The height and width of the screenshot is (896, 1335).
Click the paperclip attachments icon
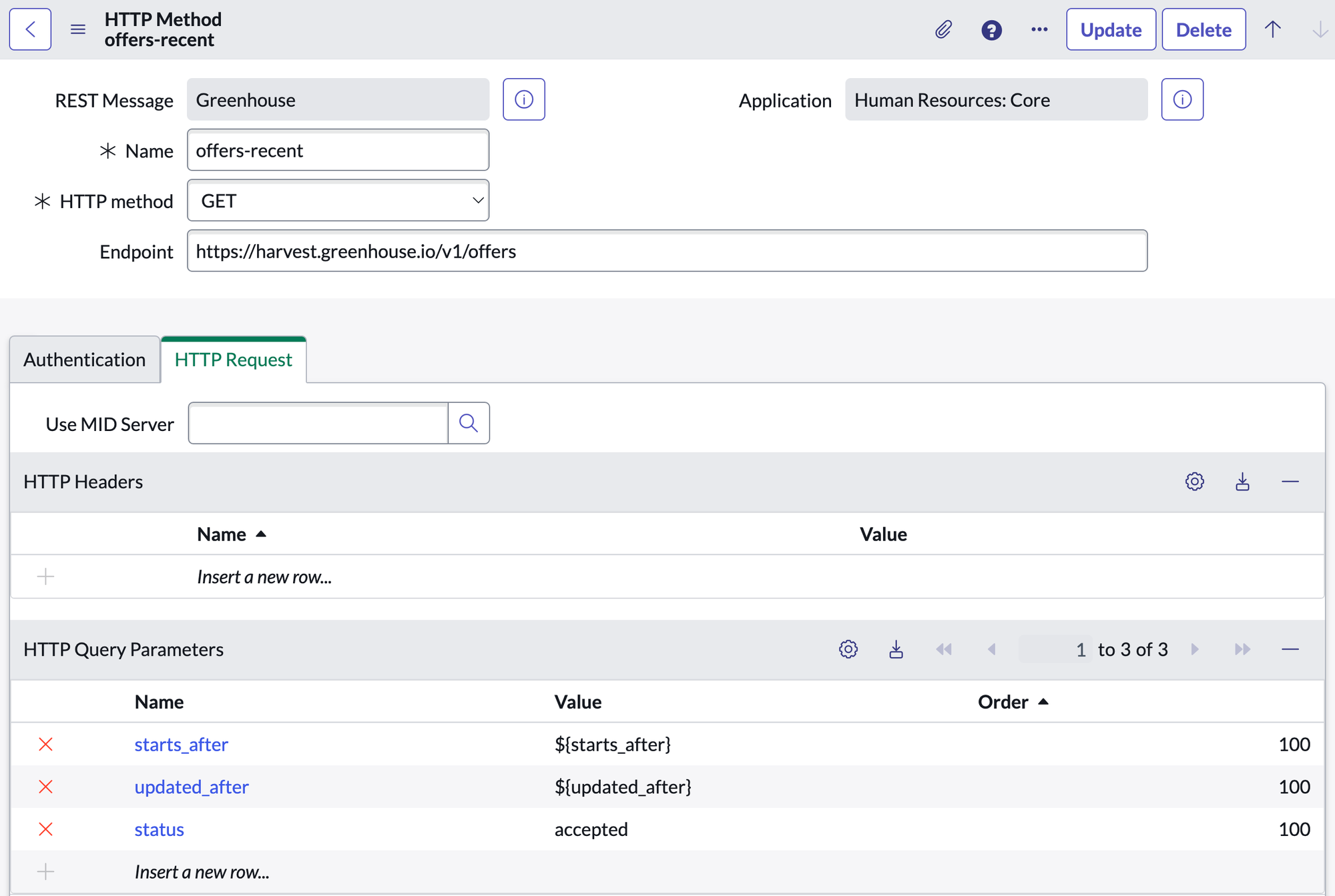point(943,29)
